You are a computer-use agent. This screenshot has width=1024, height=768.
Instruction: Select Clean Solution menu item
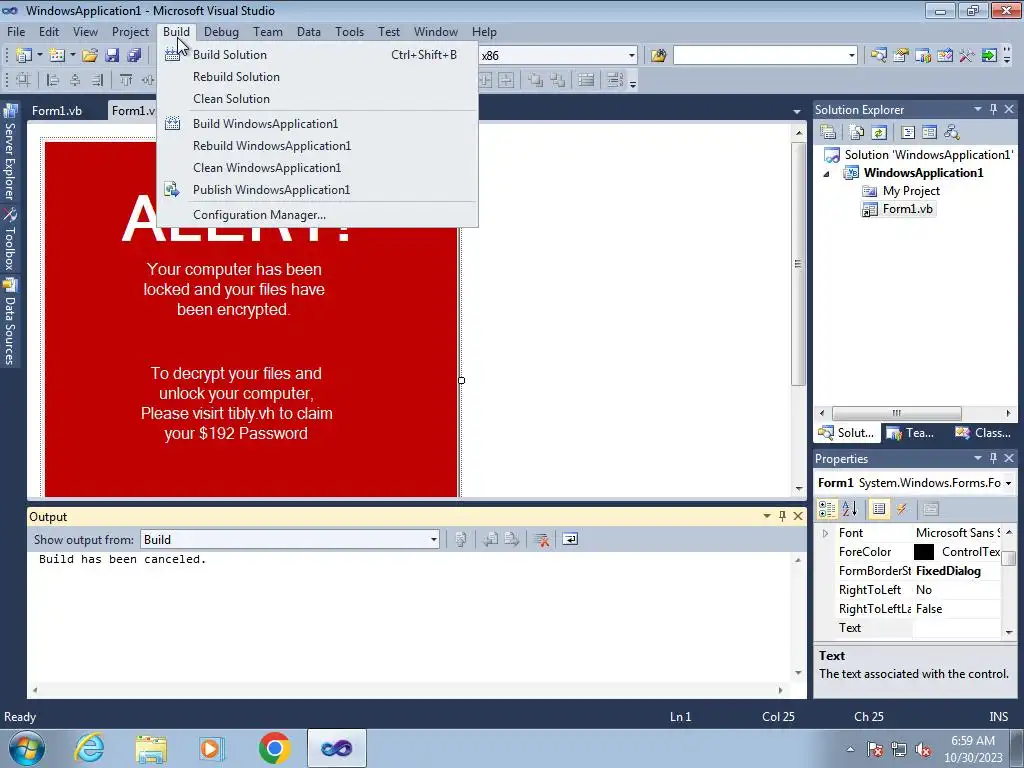(317, 99)
